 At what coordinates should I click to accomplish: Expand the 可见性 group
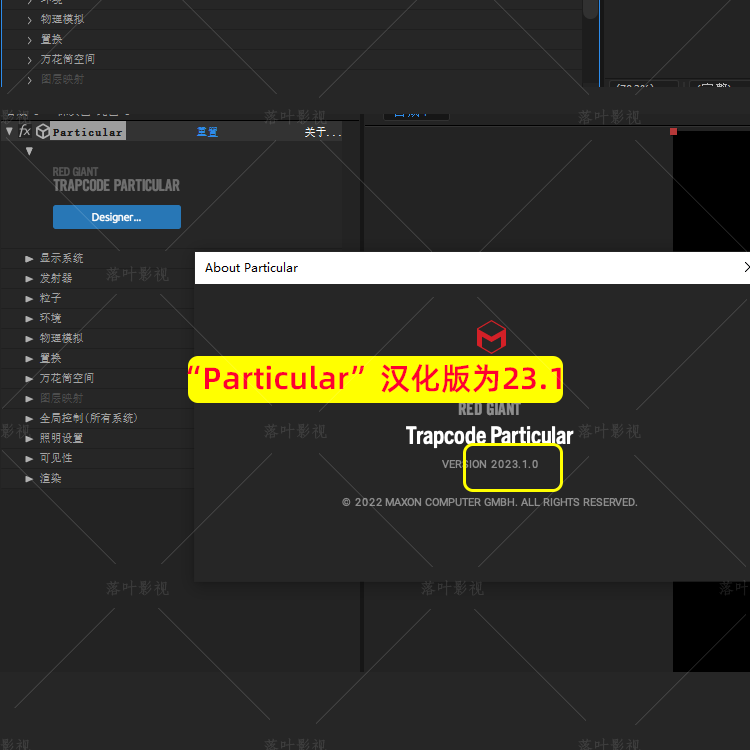click(x=29, y=459)
